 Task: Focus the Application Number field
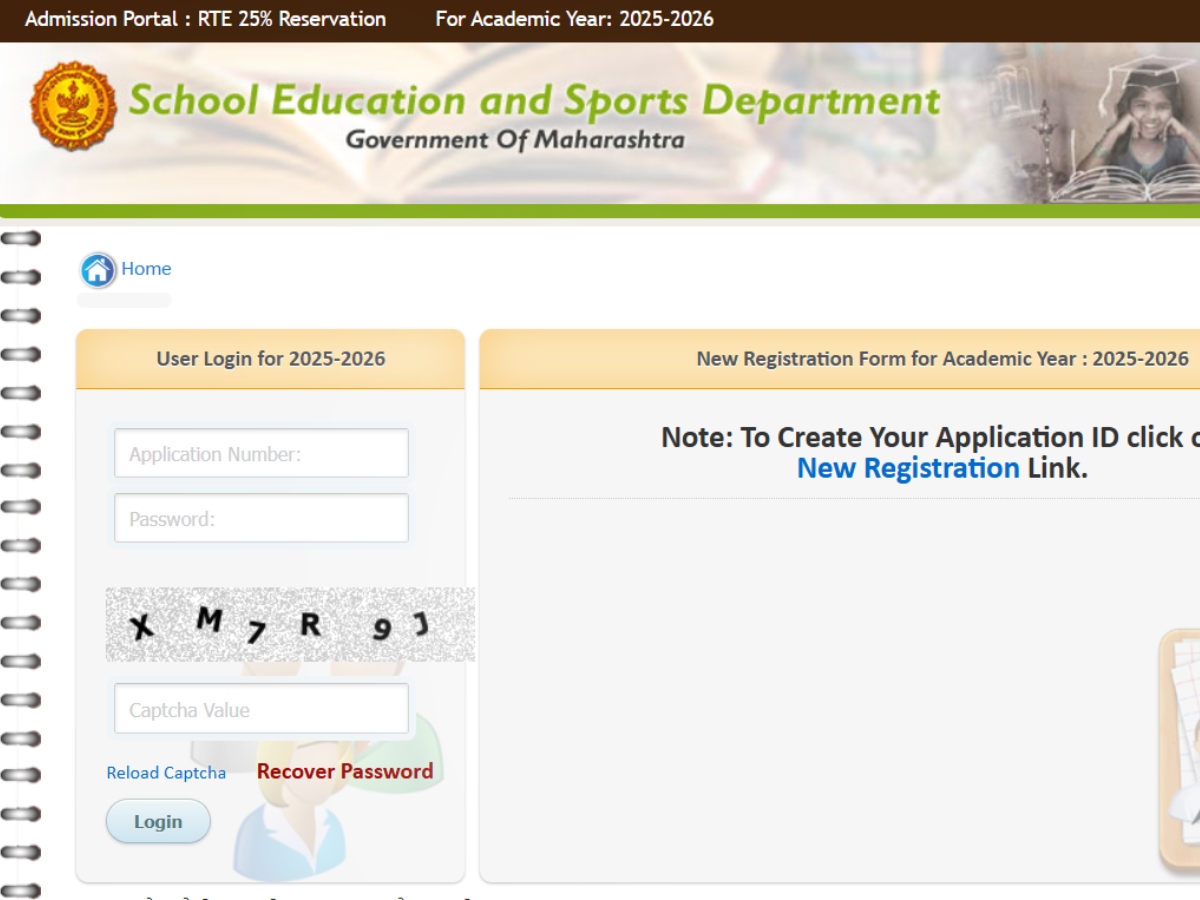point(261,454)
